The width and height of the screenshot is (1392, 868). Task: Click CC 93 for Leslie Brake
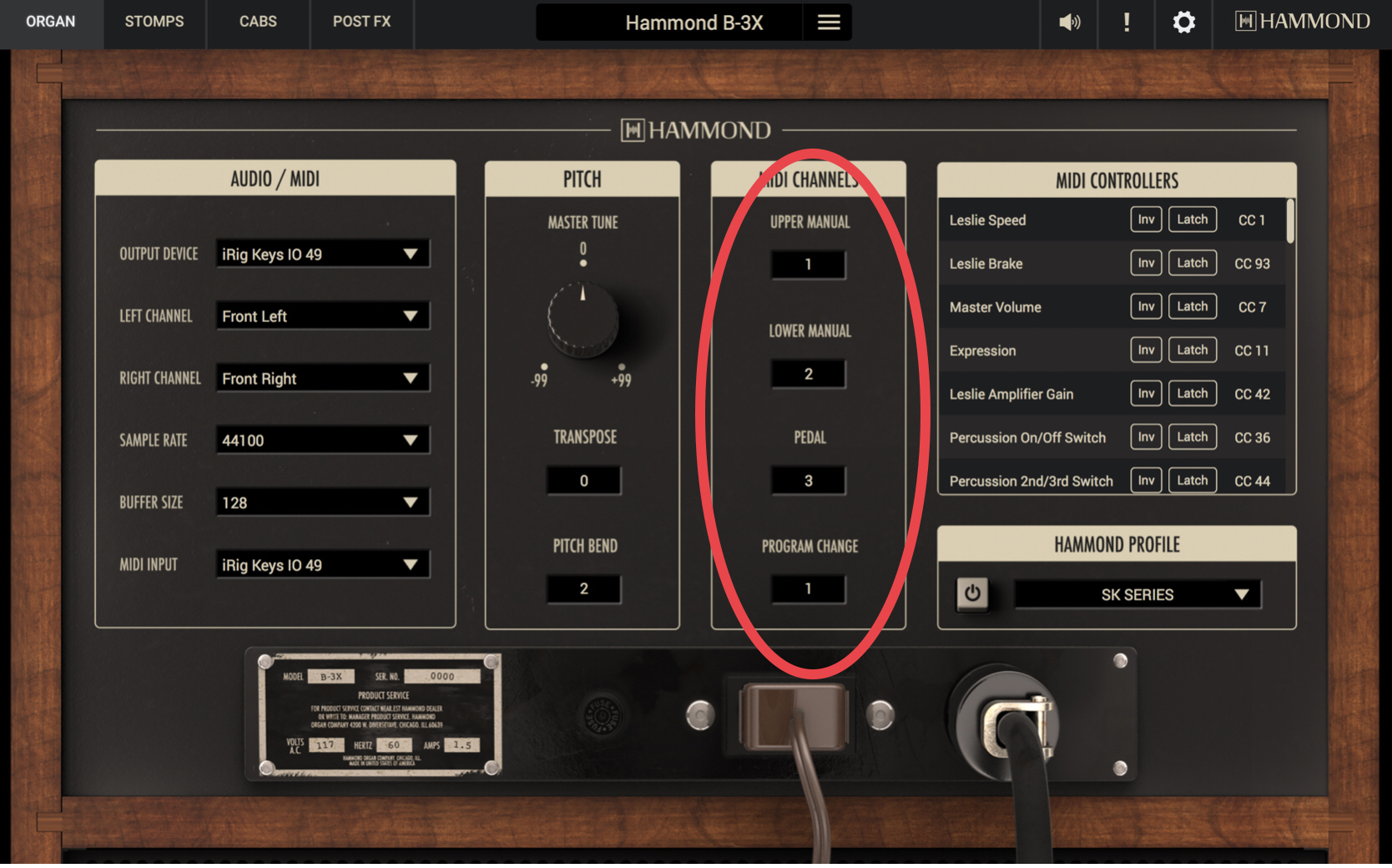point(1252,264)
